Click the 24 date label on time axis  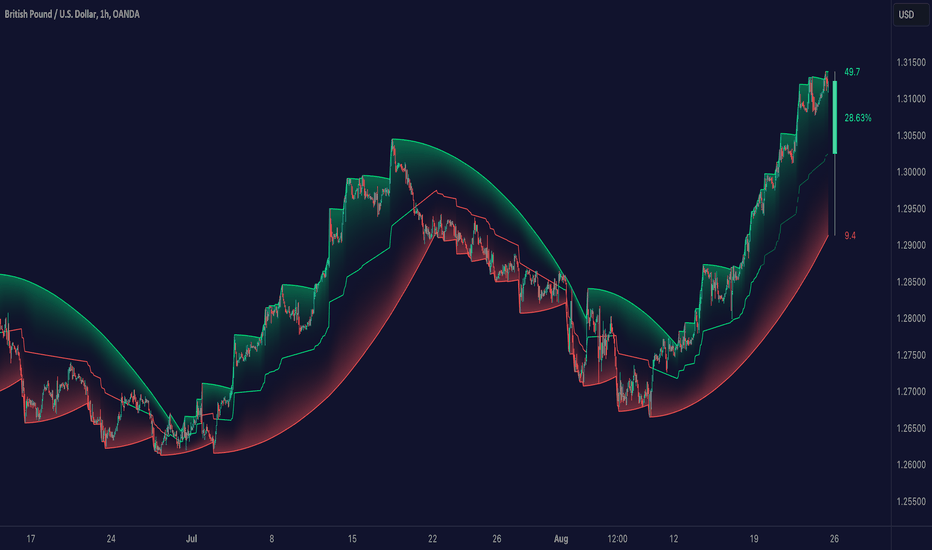111,539
